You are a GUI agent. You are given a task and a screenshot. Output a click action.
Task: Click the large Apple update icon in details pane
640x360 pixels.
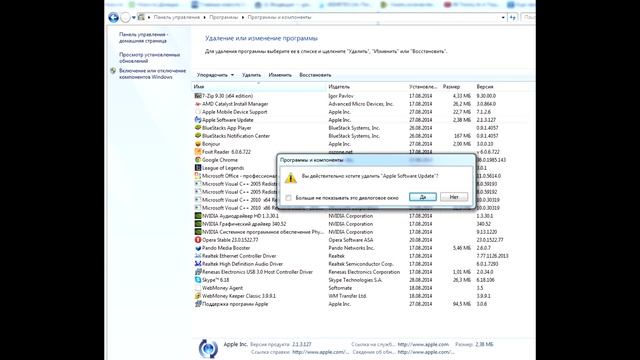[x=208, y=349]
